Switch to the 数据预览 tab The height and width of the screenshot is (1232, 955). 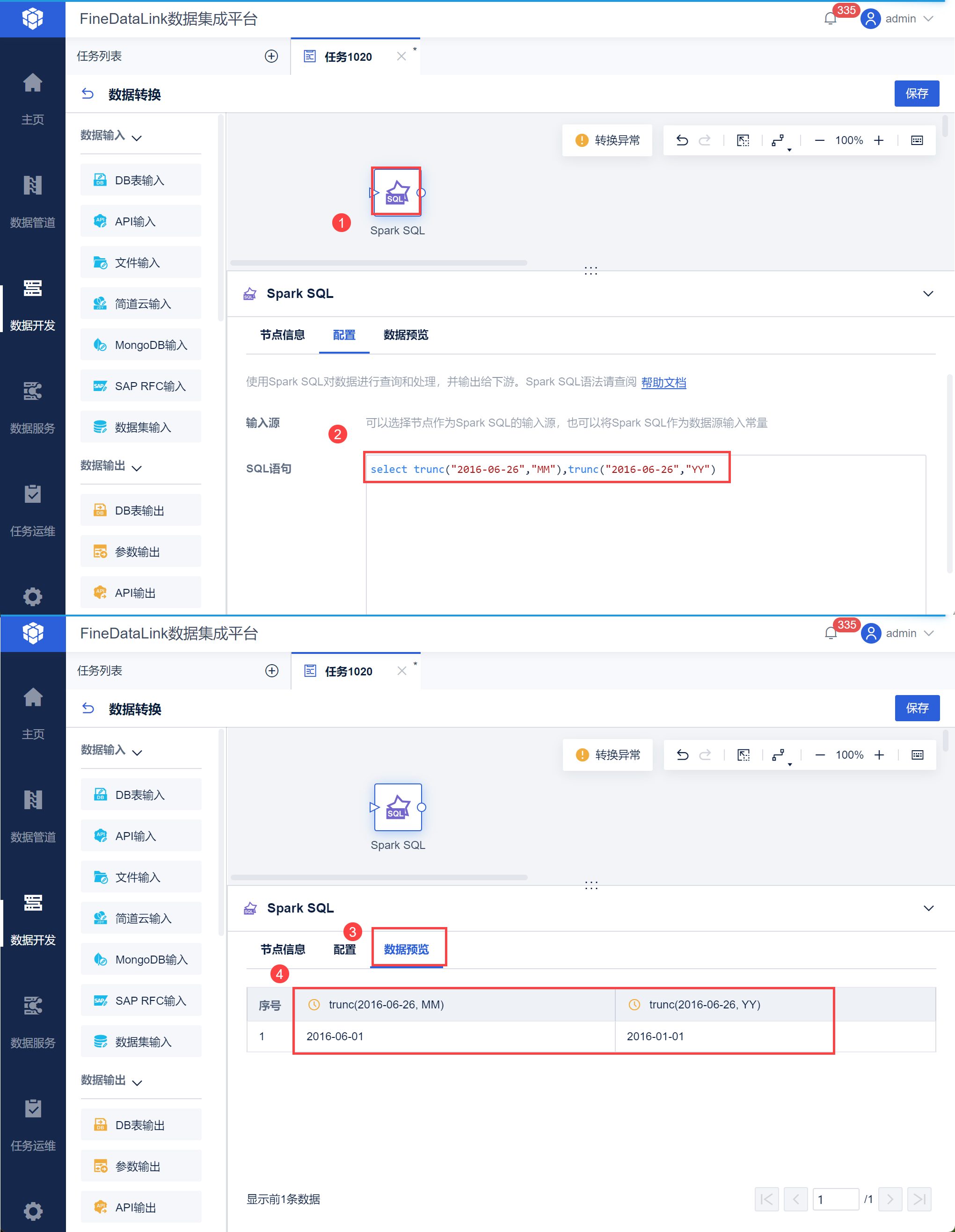click(405, 335)
